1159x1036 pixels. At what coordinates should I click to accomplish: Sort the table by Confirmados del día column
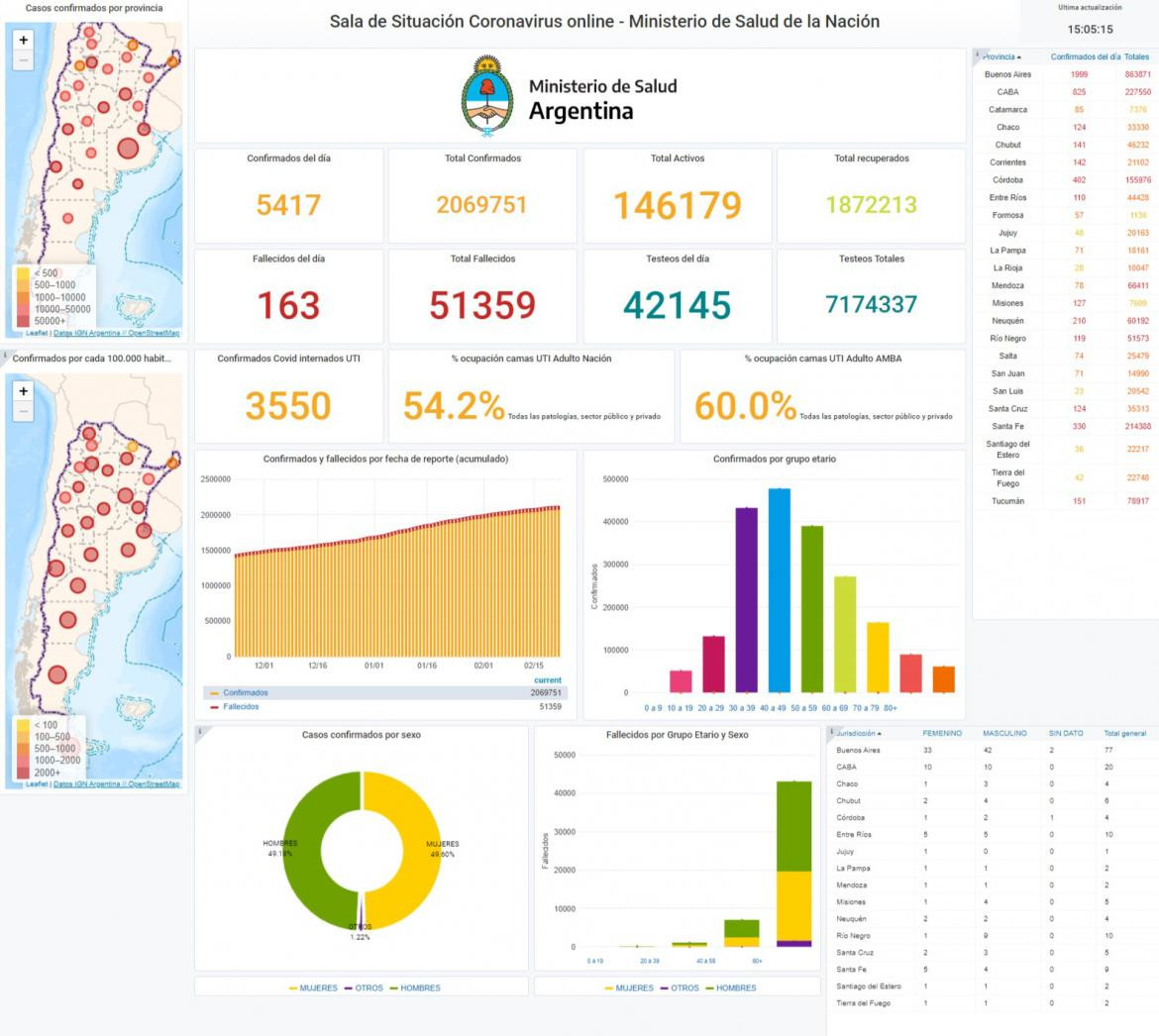click(x=1085, y=56)
